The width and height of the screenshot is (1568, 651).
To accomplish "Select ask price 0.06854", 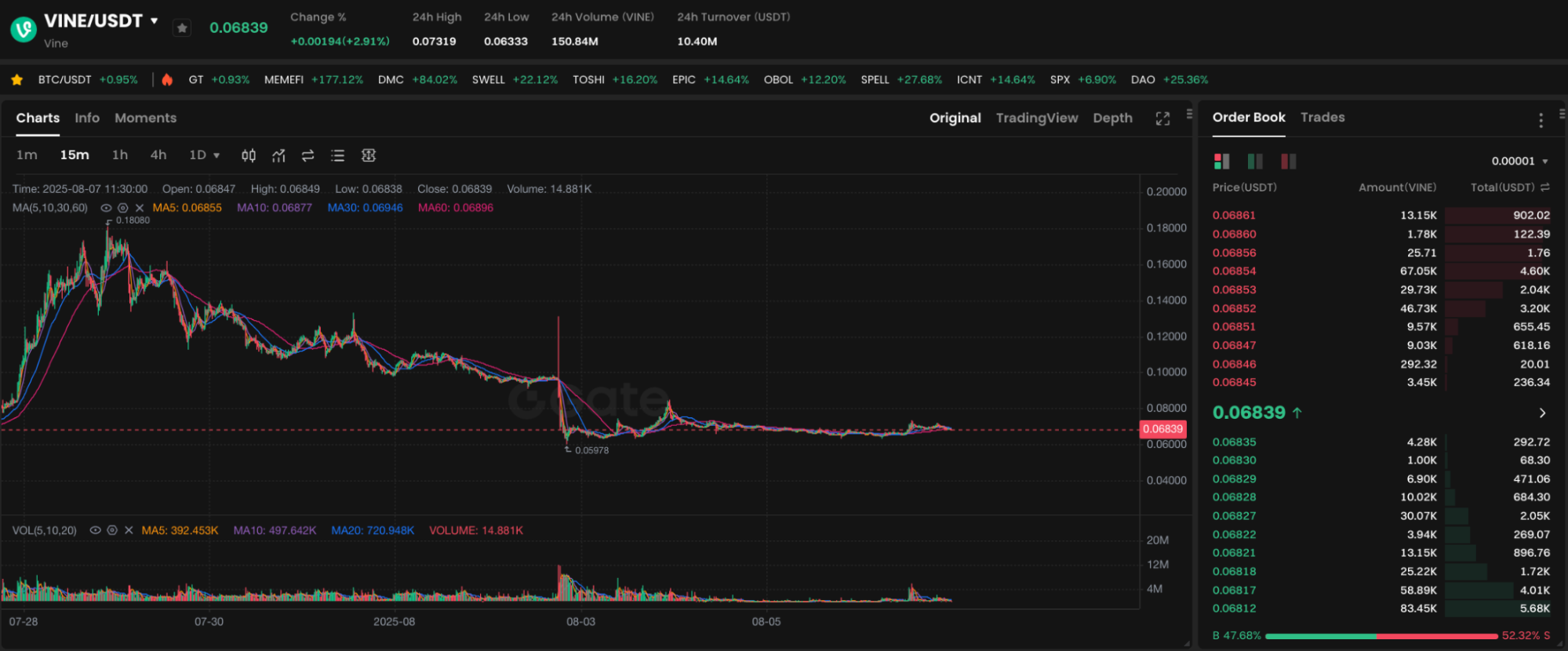I will (x=1234, y=271).
